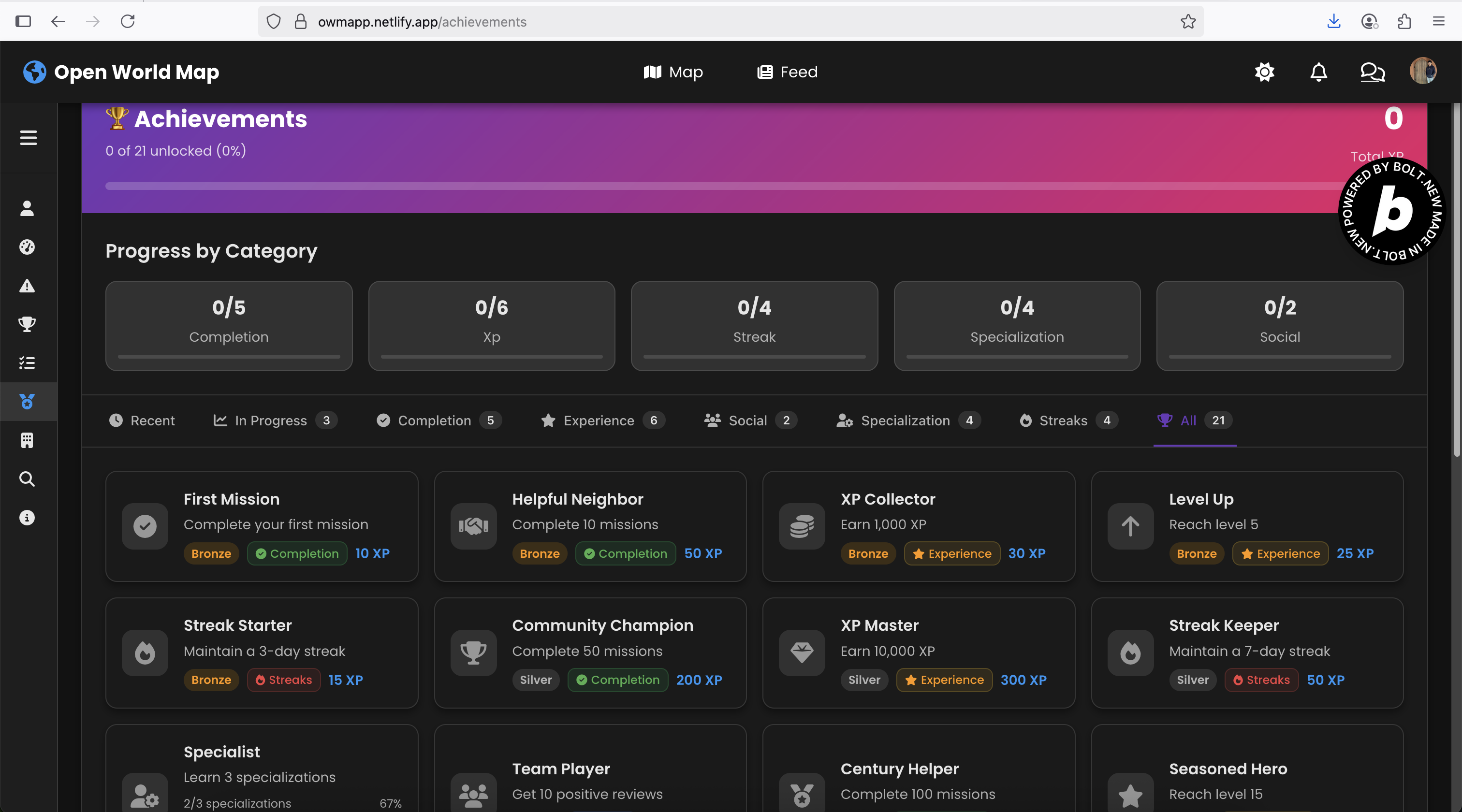Click the task list sidebar icon
This screenshot has width=1462, height=812.
click(27, 362)
